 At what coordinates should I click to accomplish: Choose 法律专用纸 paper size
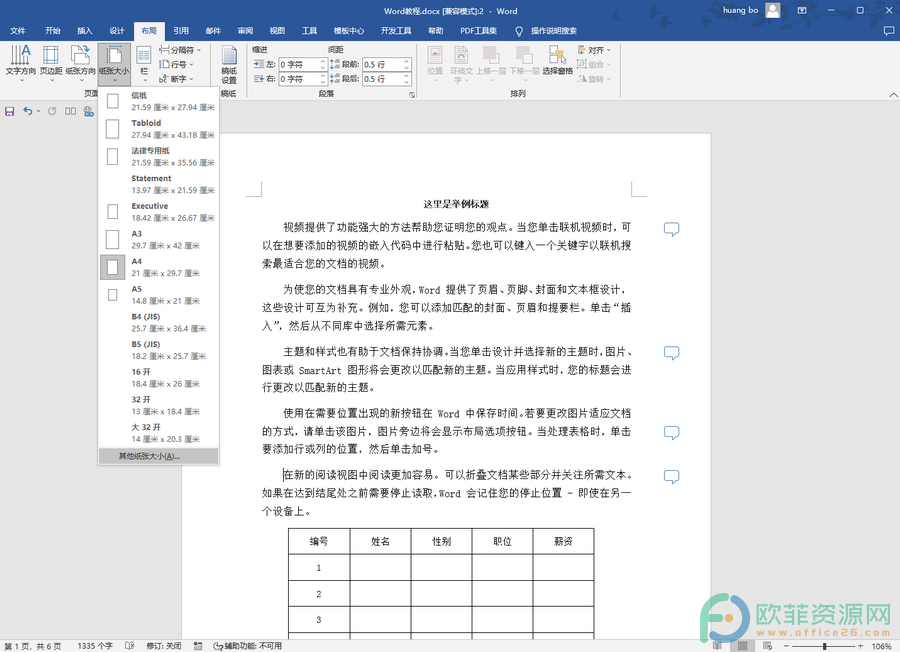tap(158, 156)
